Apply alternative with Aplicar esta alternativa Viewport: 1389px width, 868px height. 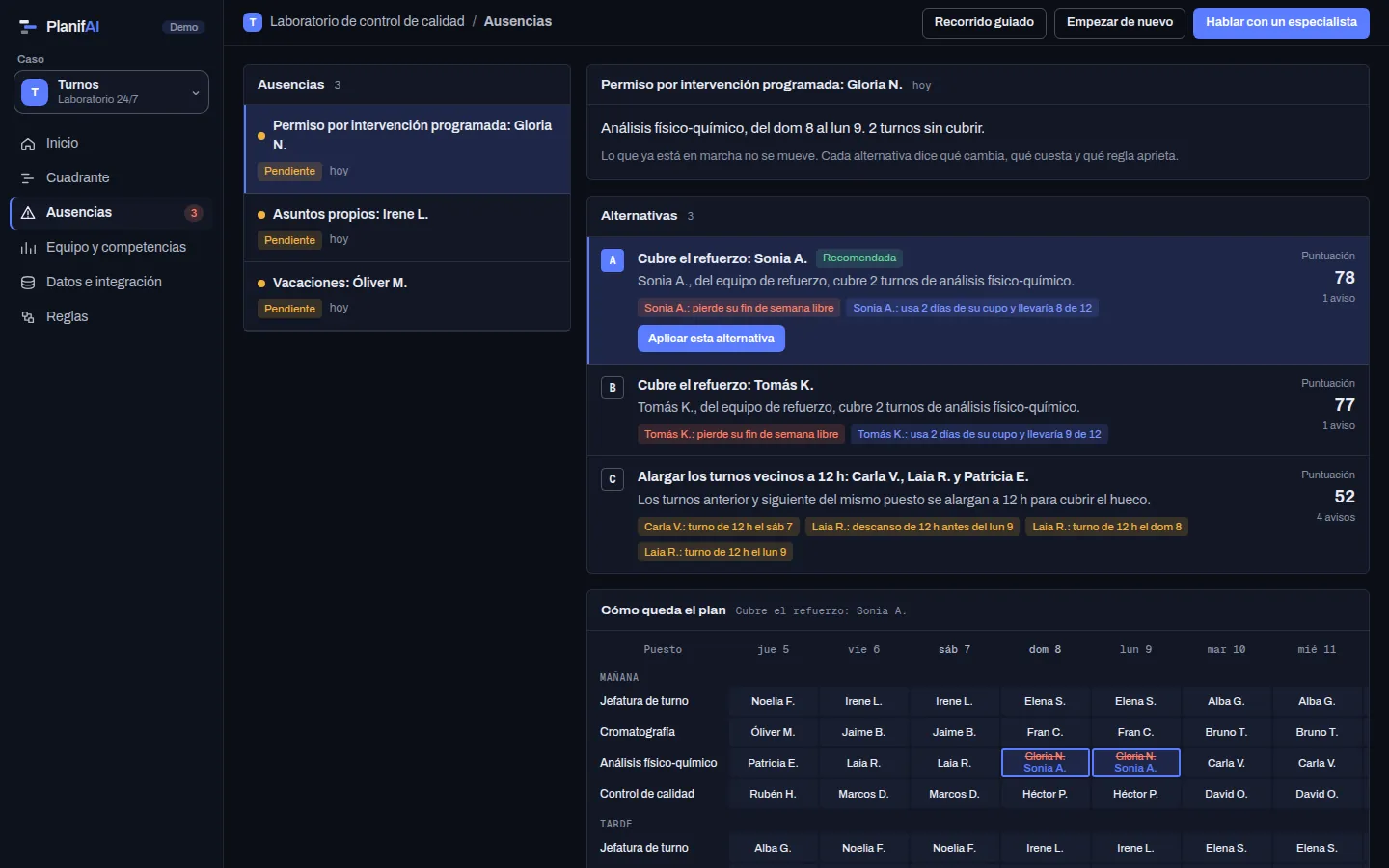point(711,339)
